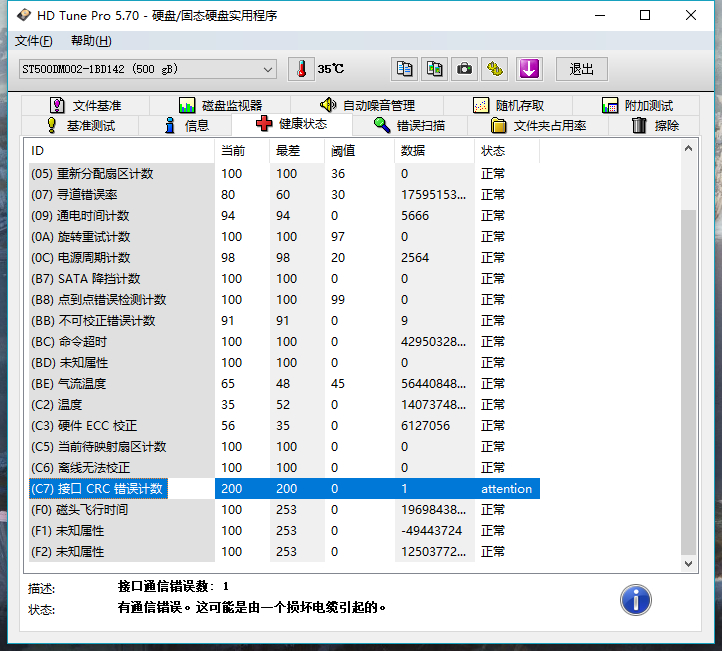
Task: Switch to the 基准测试 tab
Action: [80, 125]
